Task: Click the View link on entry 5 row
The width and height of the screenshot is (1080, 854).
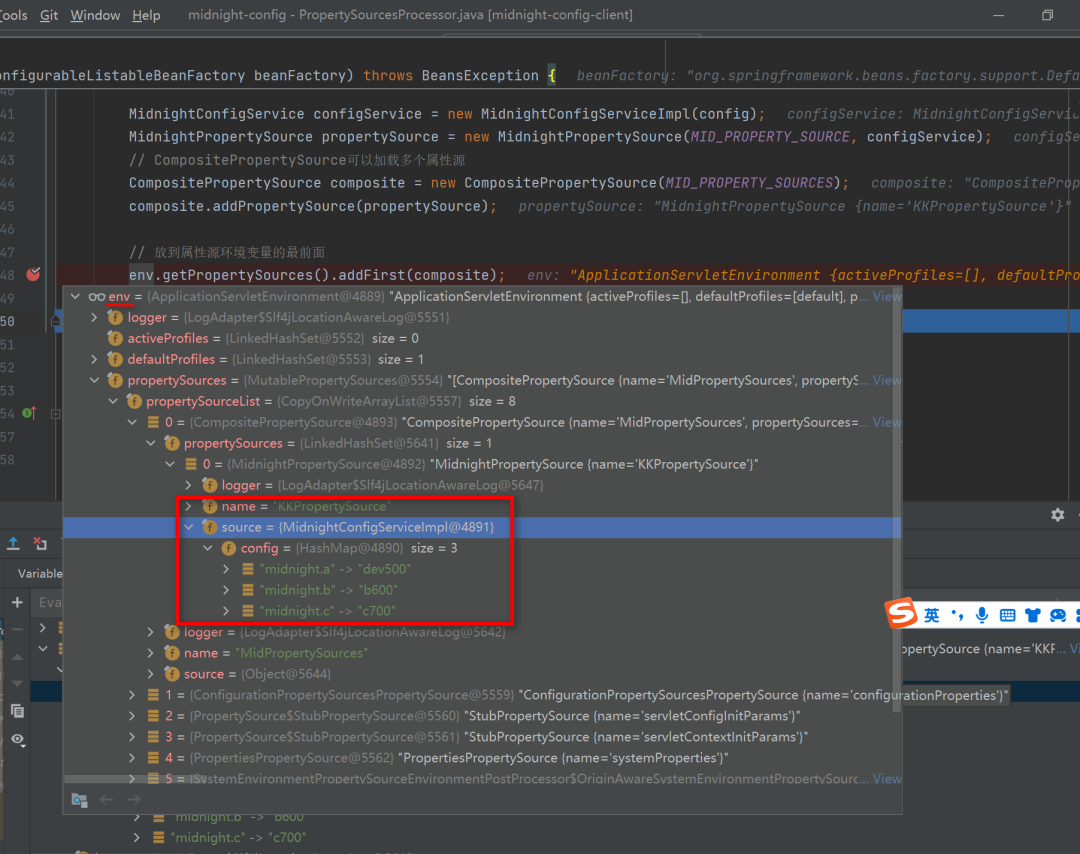Action: tap(886, 778)
